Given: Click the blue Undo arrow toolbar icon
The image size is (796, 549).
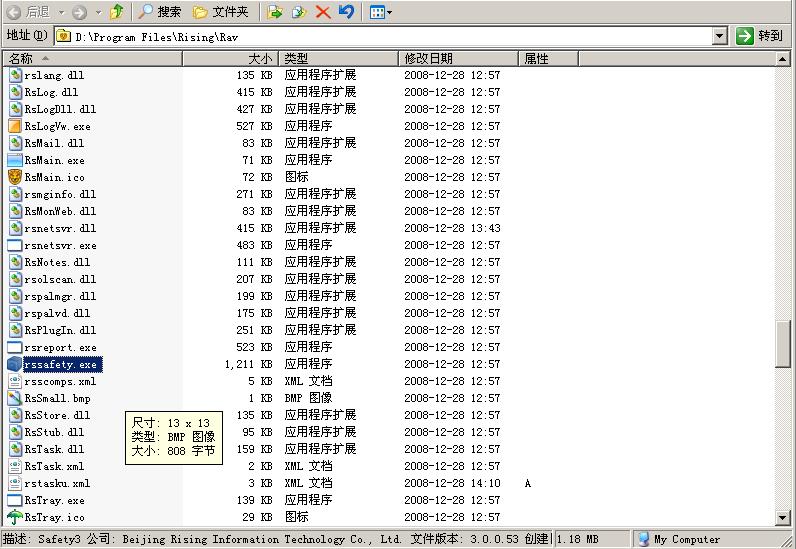Looking at the screenshot, I should pyautogui.click(x=347, y=12).
